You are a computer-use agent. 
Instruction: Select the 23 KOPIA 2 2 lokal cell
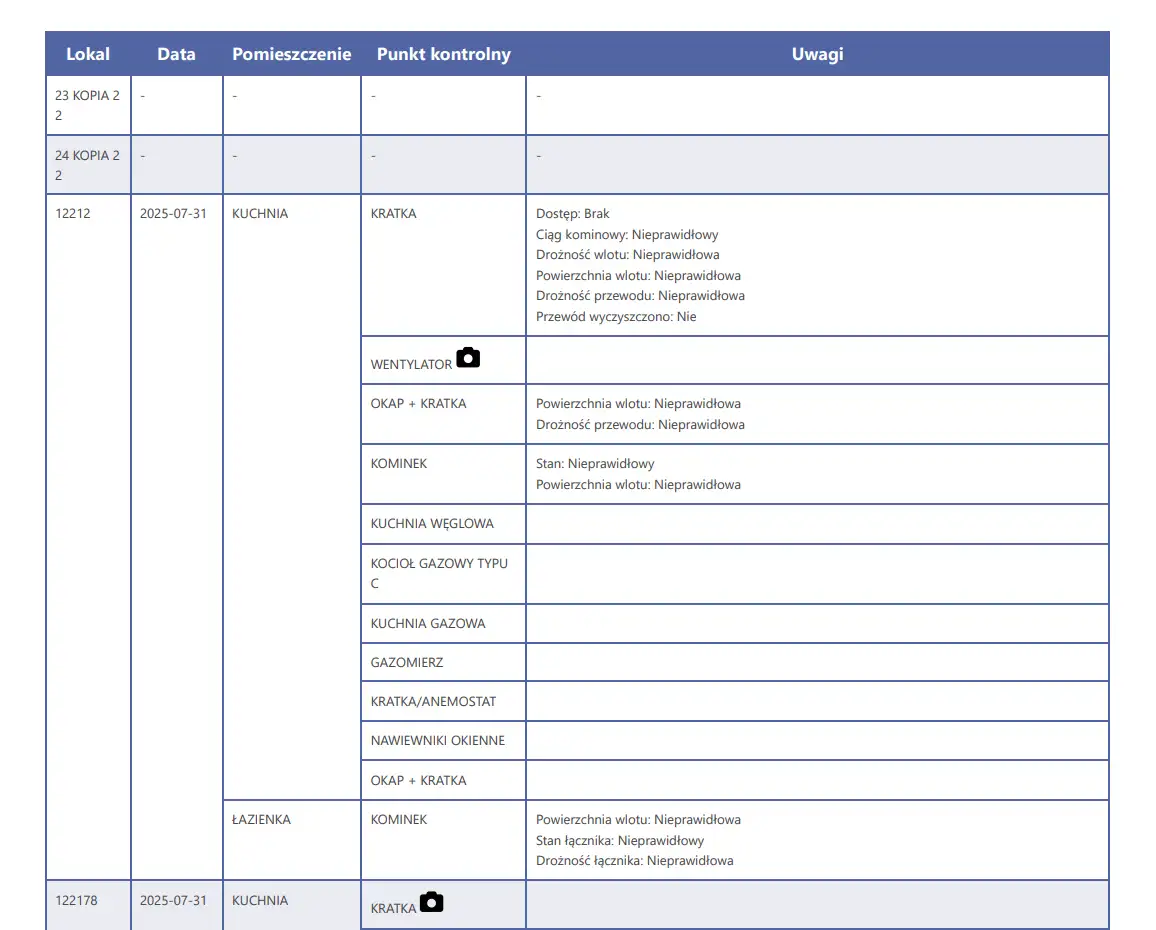pyautogui.click(x=87, y=105)
